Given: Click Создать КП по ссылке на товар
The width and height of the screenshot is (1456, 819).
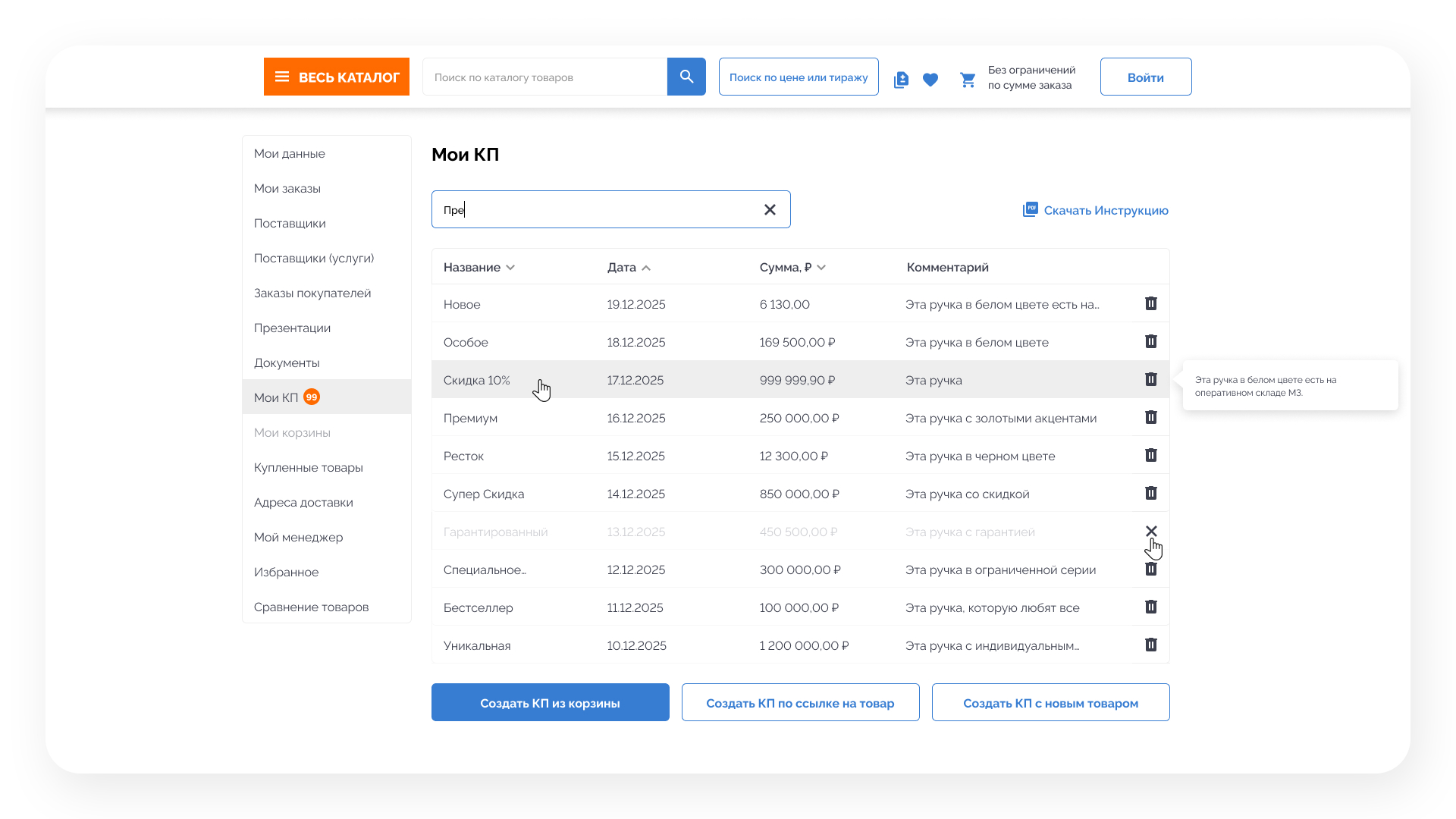Looking at the screenshot, I should tap(801, 702).
